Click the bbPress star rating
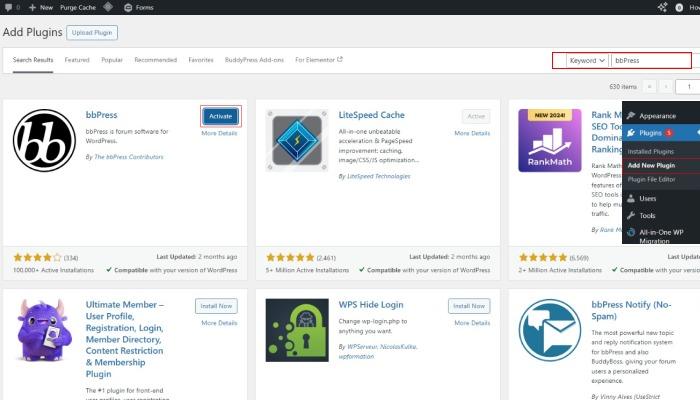 pos(37,258)
